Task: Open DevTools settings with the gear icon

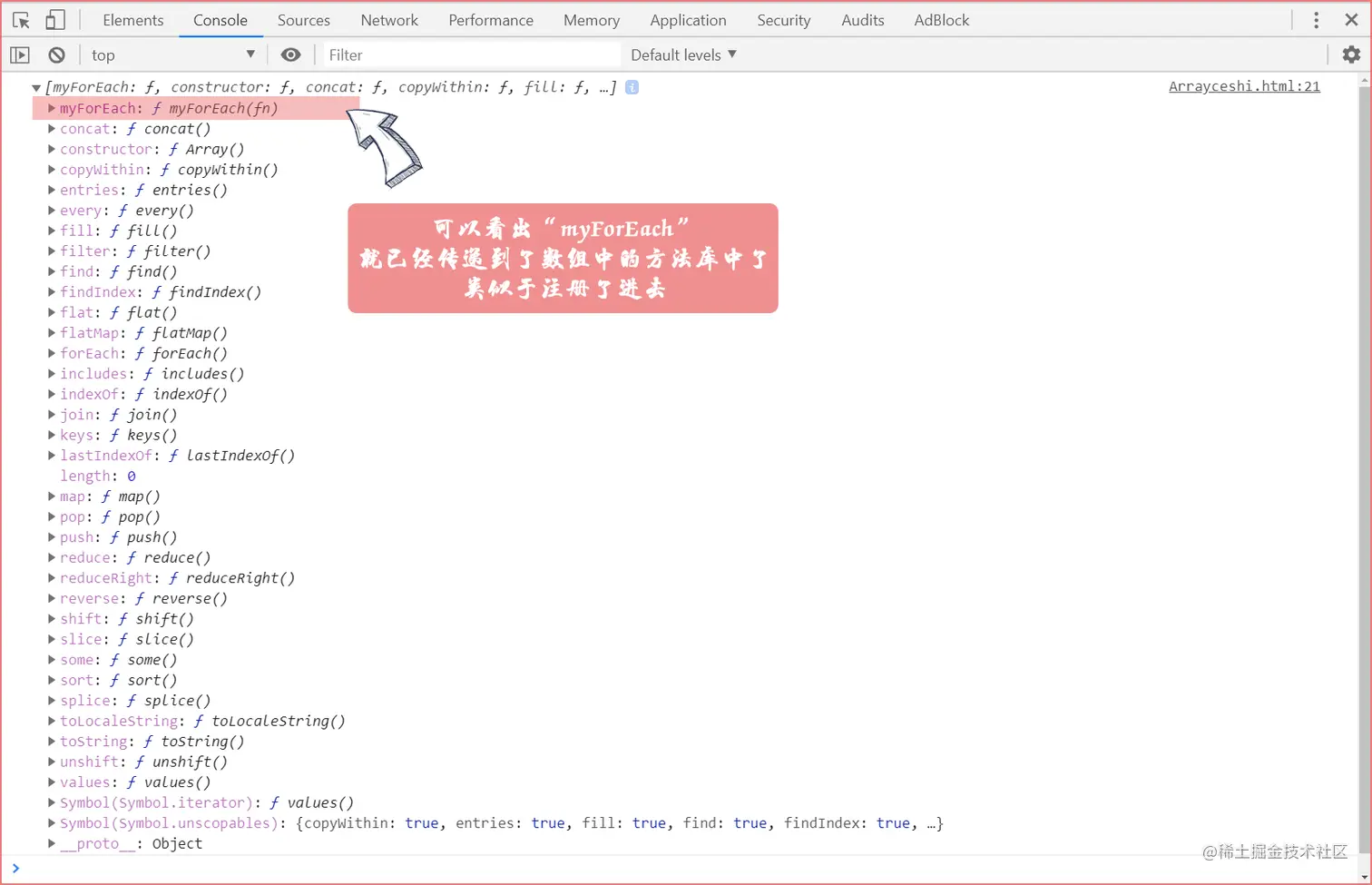Action: 1351,54
